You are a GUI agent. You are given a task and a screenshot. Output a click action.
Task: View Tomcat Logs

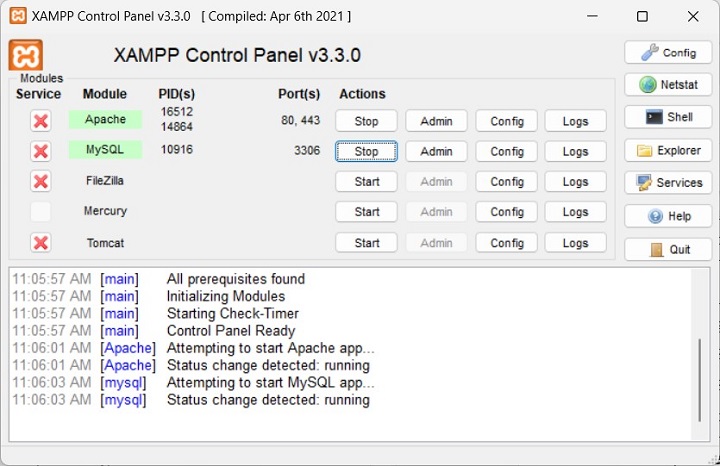pyautogui.click(x=575, y=243)
